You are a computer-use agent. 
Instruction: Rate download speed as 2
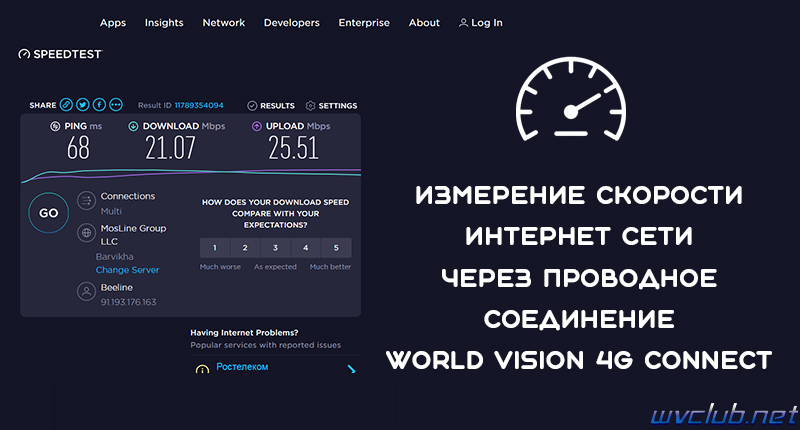click(245, 248)
